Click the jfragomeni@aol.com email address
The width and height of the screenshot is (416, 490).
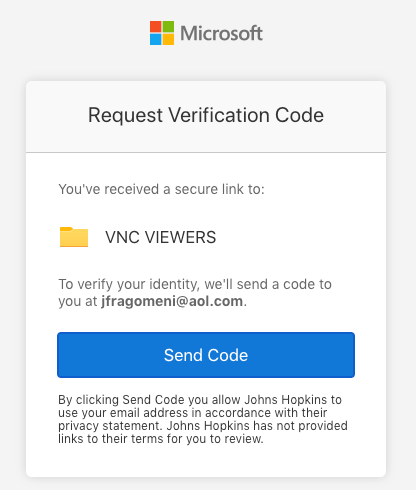[x=172, y=301]
